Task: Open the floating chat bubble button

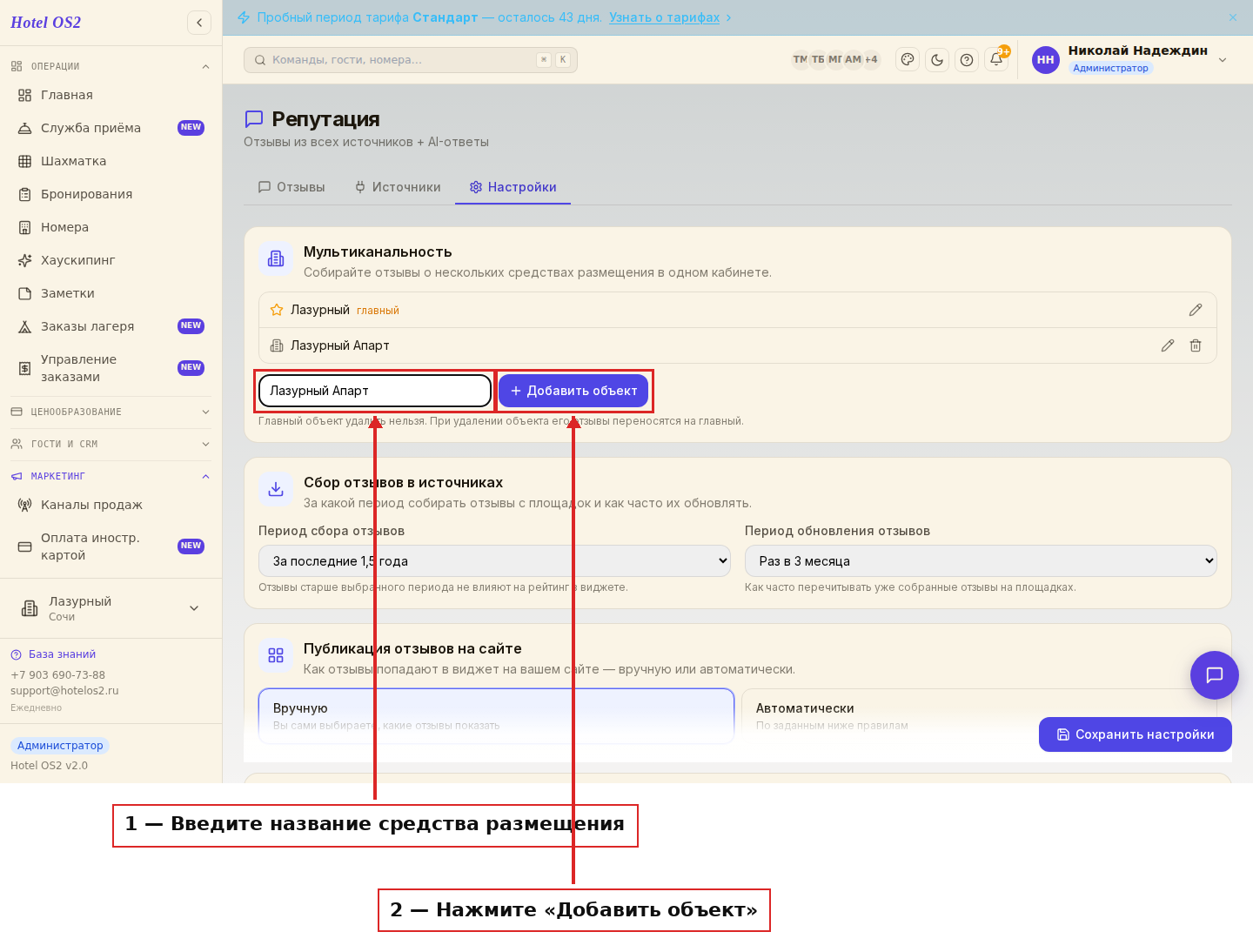Action: coord(1215,675)
